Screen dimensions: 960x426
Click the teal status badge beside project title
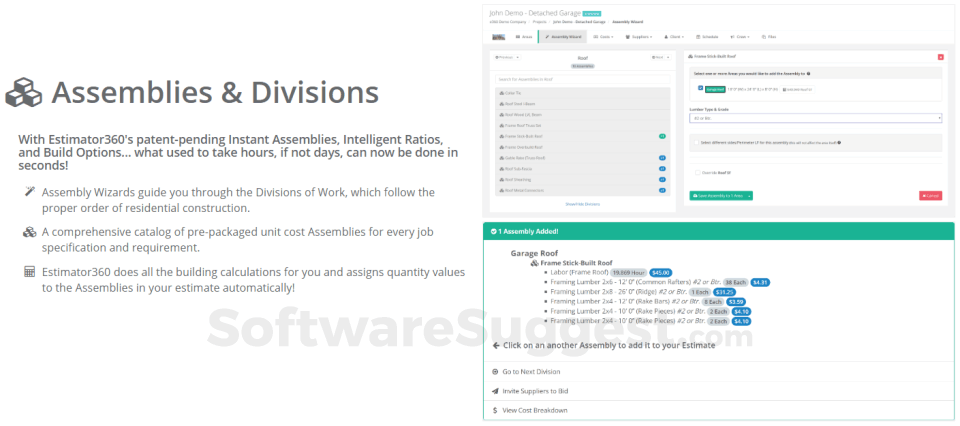[591, 13]
